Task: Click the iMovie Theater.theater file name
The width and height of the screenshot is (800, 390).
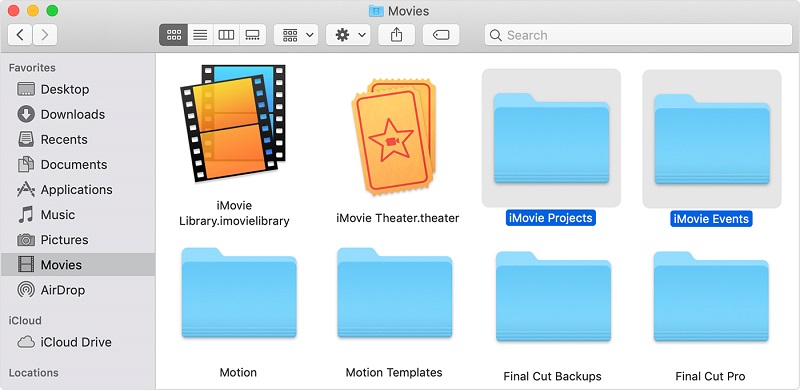Action: click(397, 218)
